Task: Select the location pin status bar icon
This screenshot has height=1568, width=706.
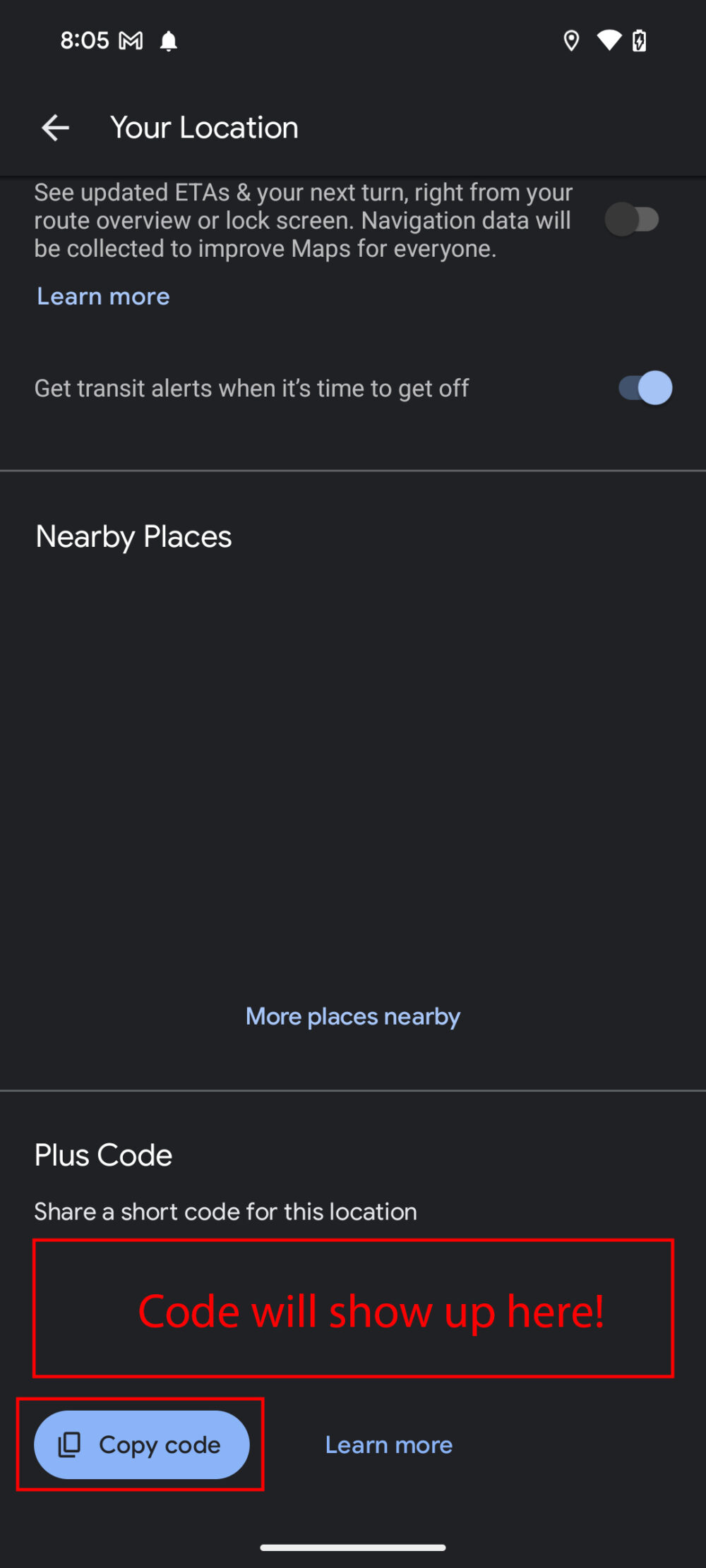Action: pyautogui.click(x=571, y=40)
